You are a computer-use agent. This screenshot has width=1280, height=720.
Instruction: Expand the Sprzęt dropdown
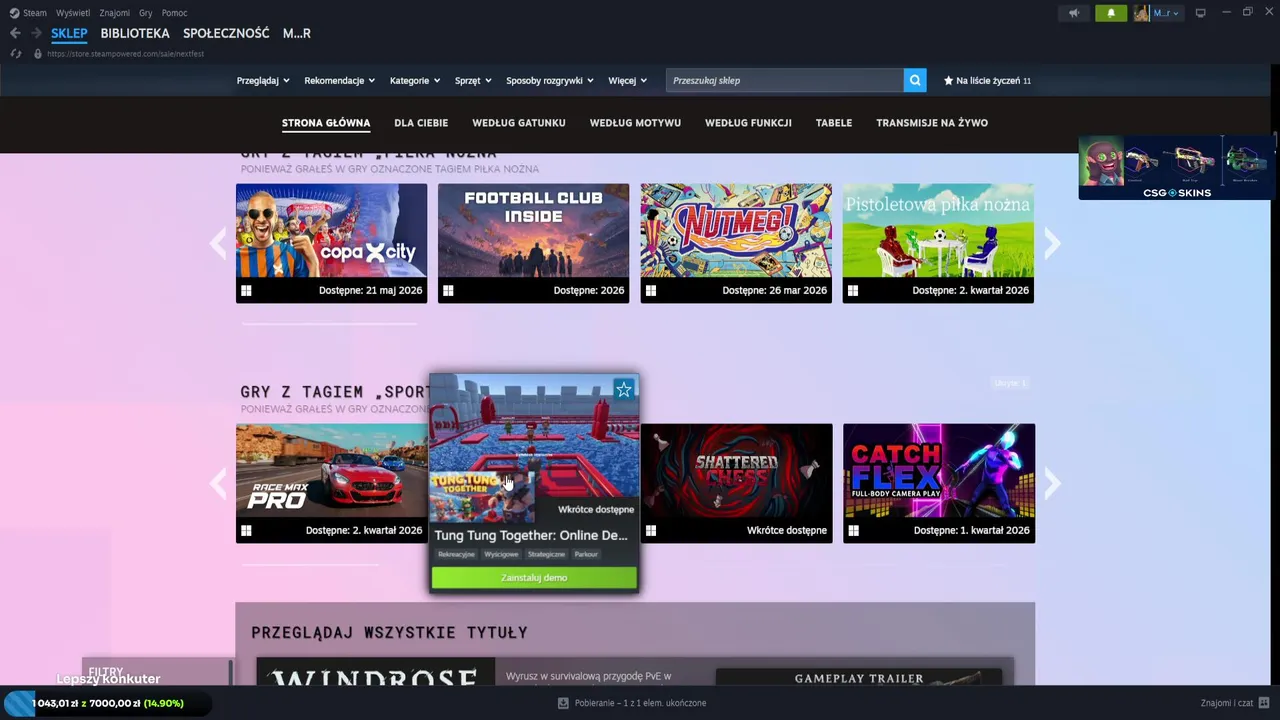coord(473,81)
